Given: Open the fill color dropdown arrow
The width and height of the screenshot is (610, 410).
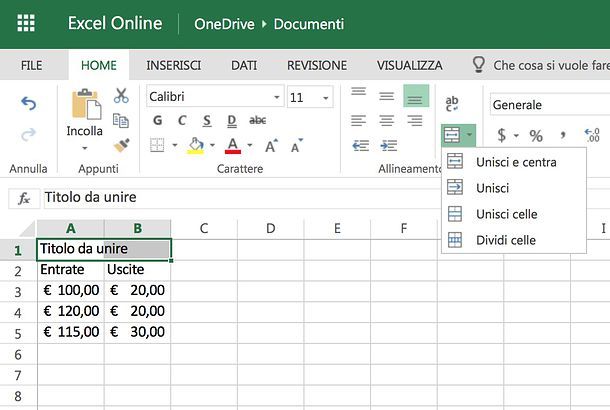Looking at the screenshot, I should pyautogui.click(x=212, y=145).
